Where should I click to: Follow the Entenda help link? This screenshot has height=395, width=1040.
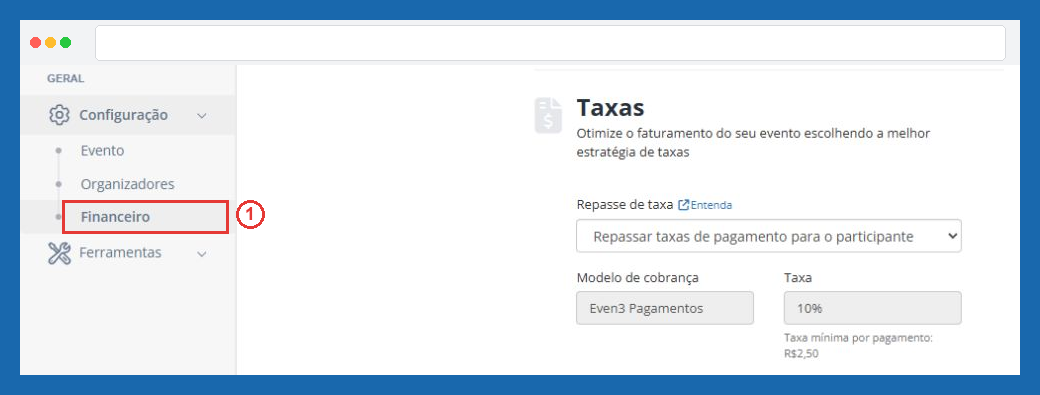coord(711,205)
